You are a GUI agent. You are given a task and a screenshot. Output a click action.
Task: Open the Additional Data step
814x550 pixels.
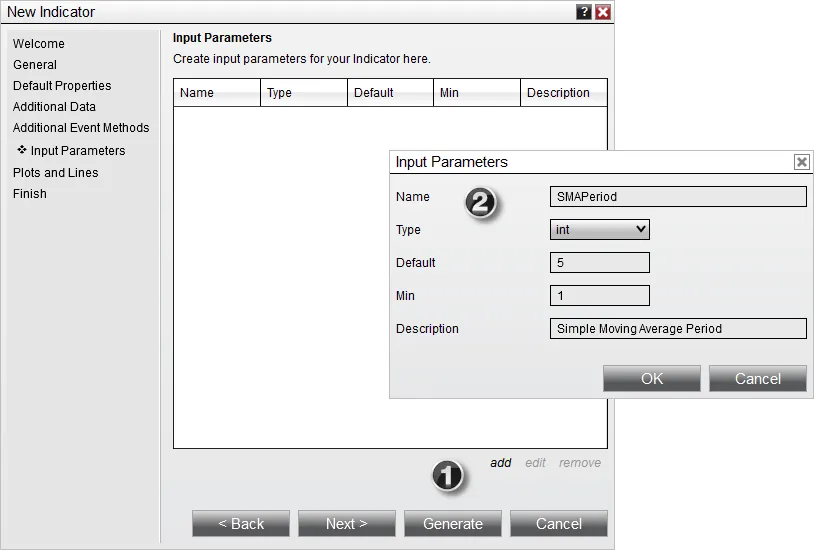[x=54, y=106]
